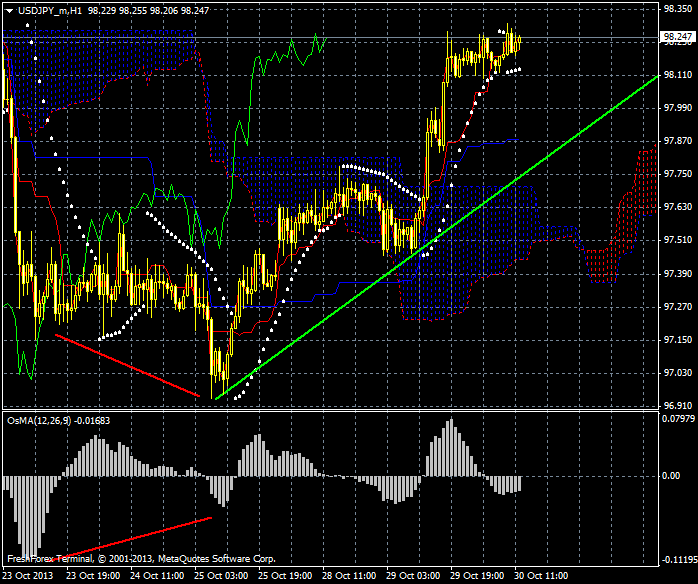Click the 24 Oct 11:00 time label
Screen dimensions: 698x584
[158, 576]
